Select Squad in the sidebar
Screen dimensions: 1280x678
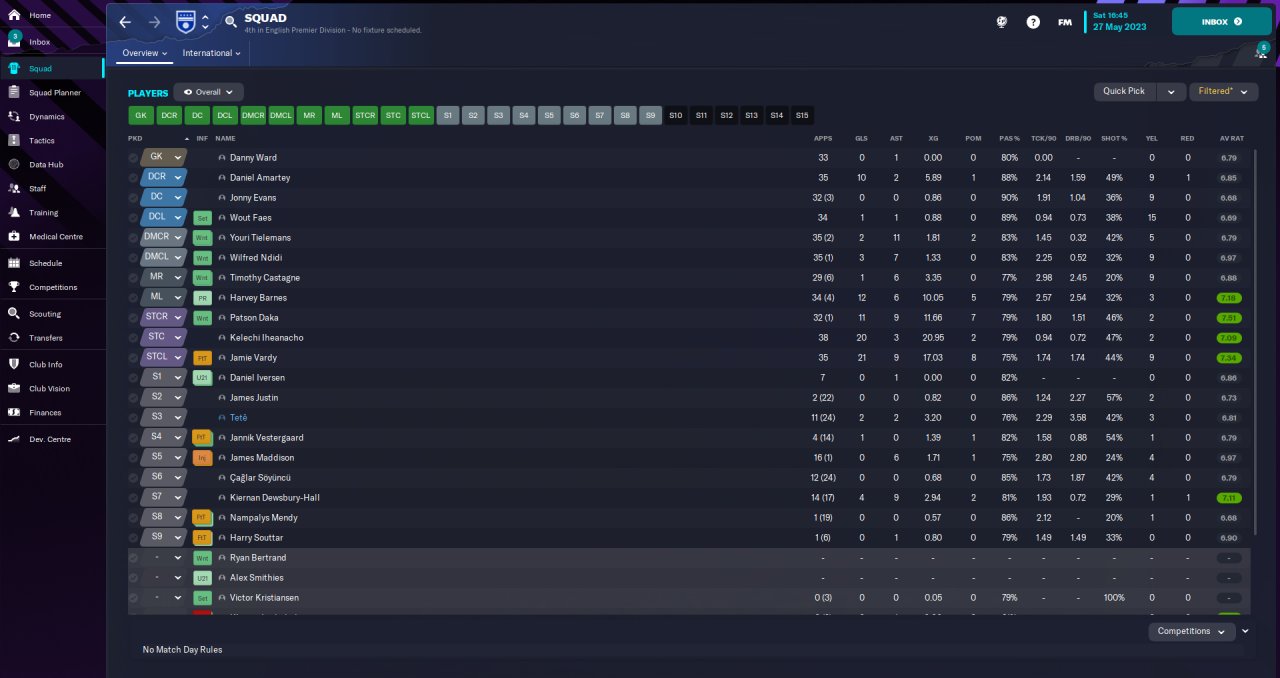click(x=51, y=69)
